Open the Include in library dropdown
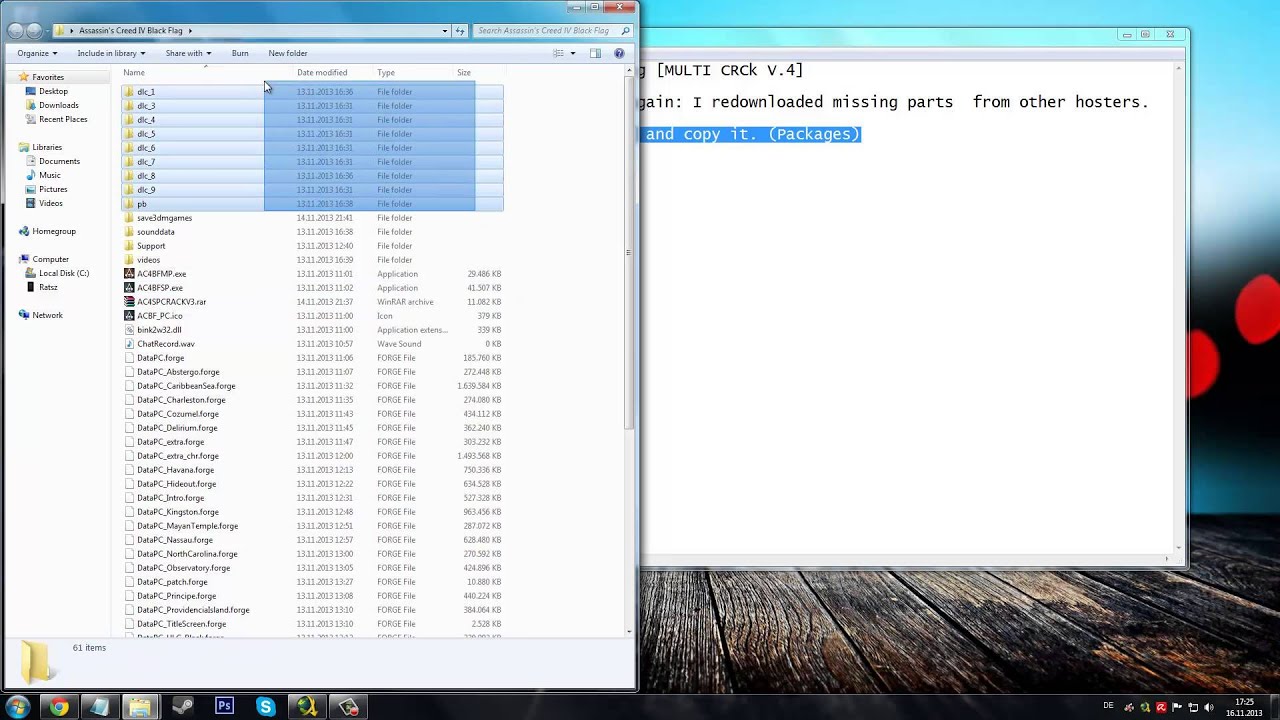The height and width of the screenshot is (720, 1280). pos(111,53)
